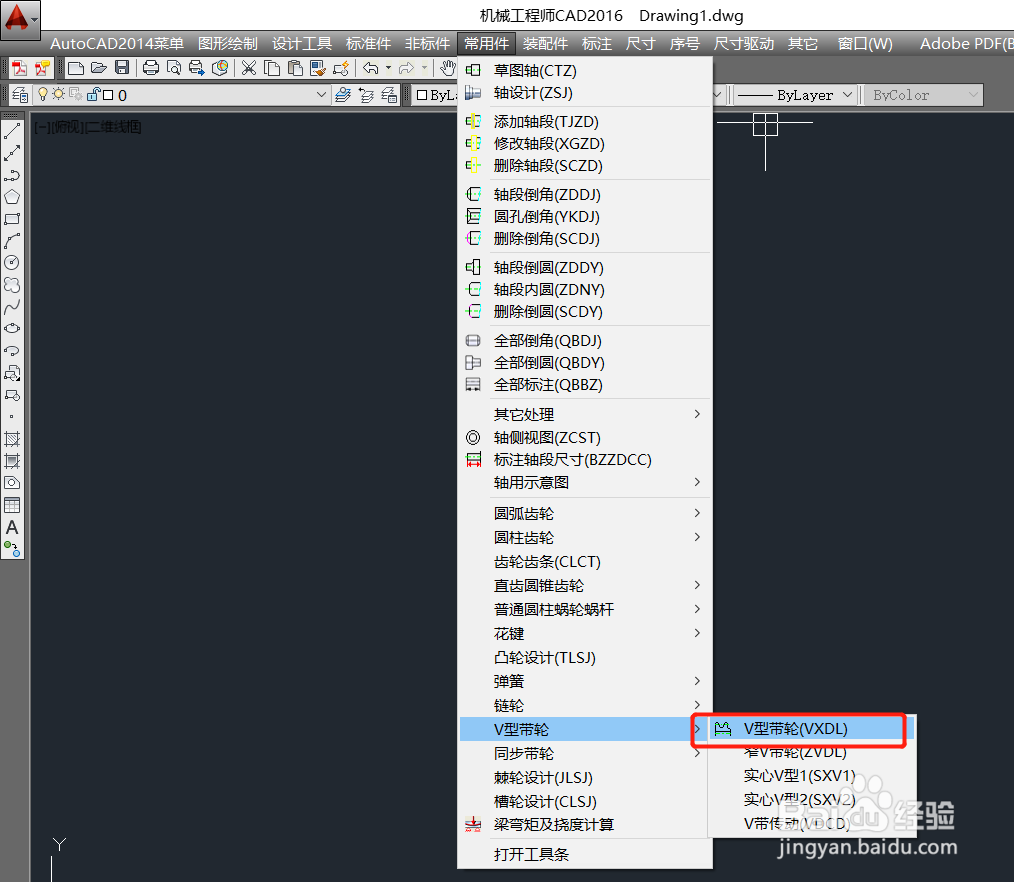1014x882 pixels.
Task: Click the Layer States Manager icon
Action: (x=389, y=95)
